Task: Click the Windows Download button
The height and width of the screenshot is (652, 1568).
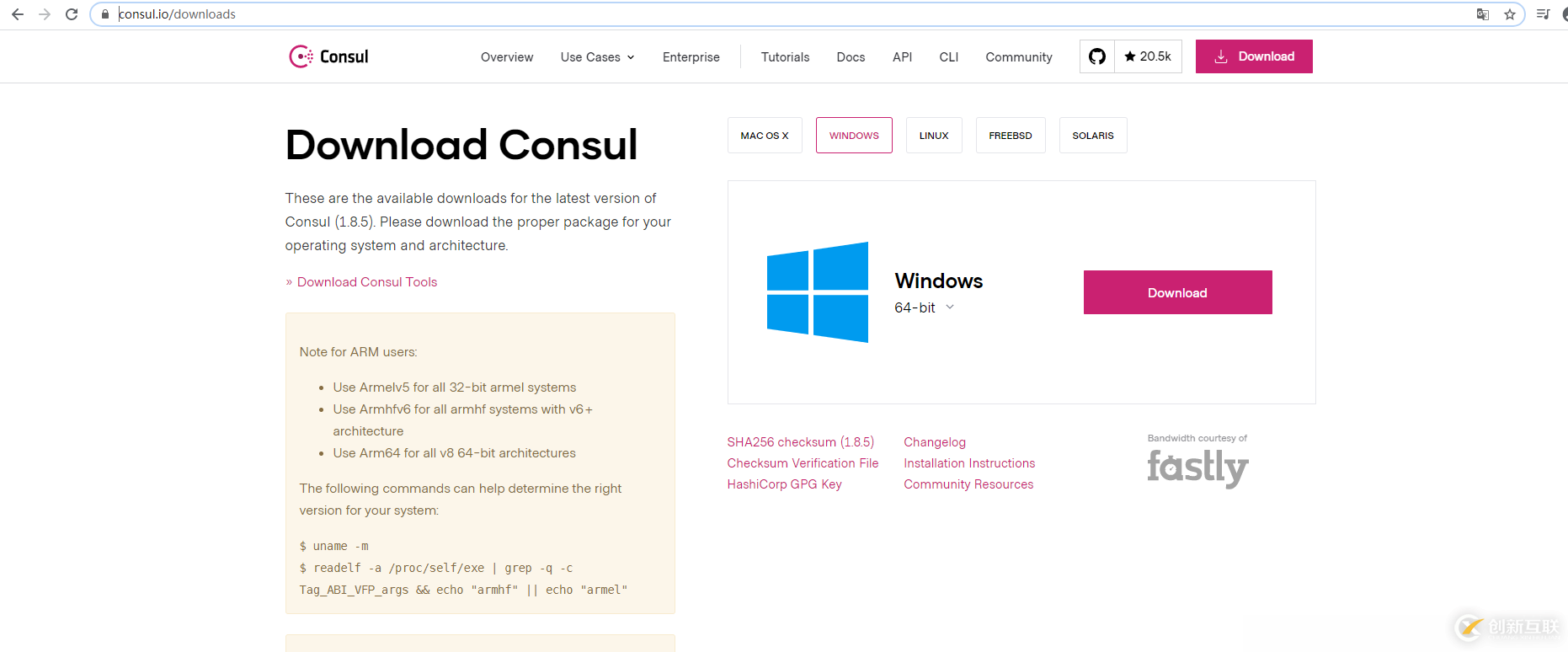Action: pyautogui.click(x=1177, y=292)
